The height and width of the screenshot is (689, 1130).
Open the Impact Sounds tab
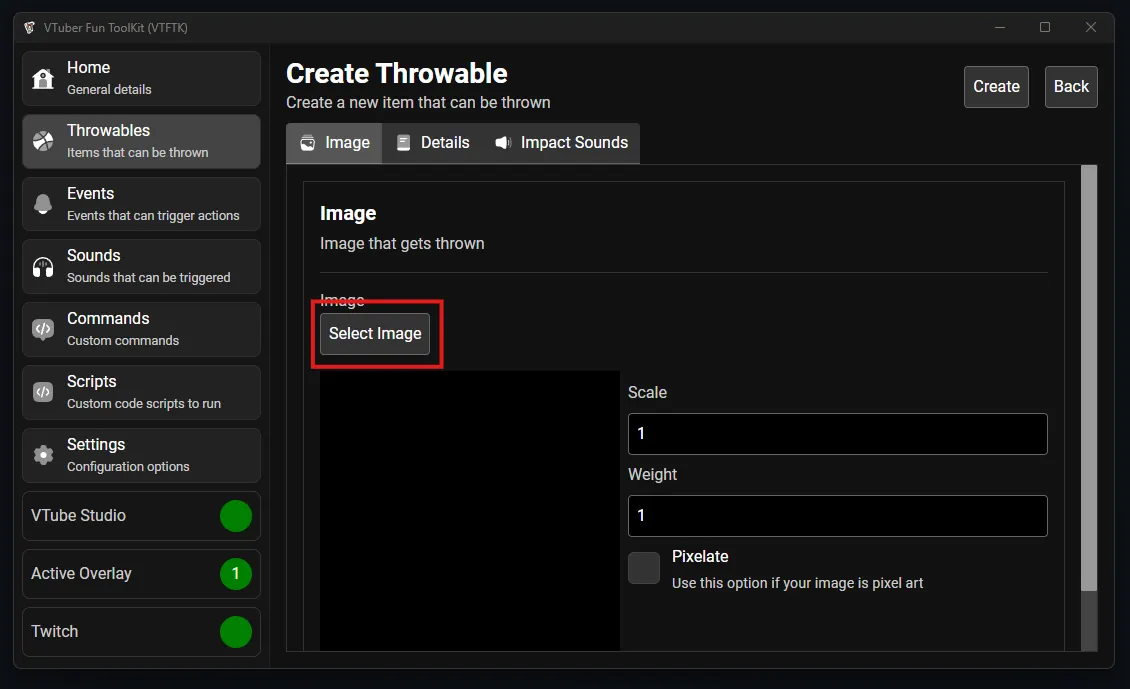click(561, 143)
